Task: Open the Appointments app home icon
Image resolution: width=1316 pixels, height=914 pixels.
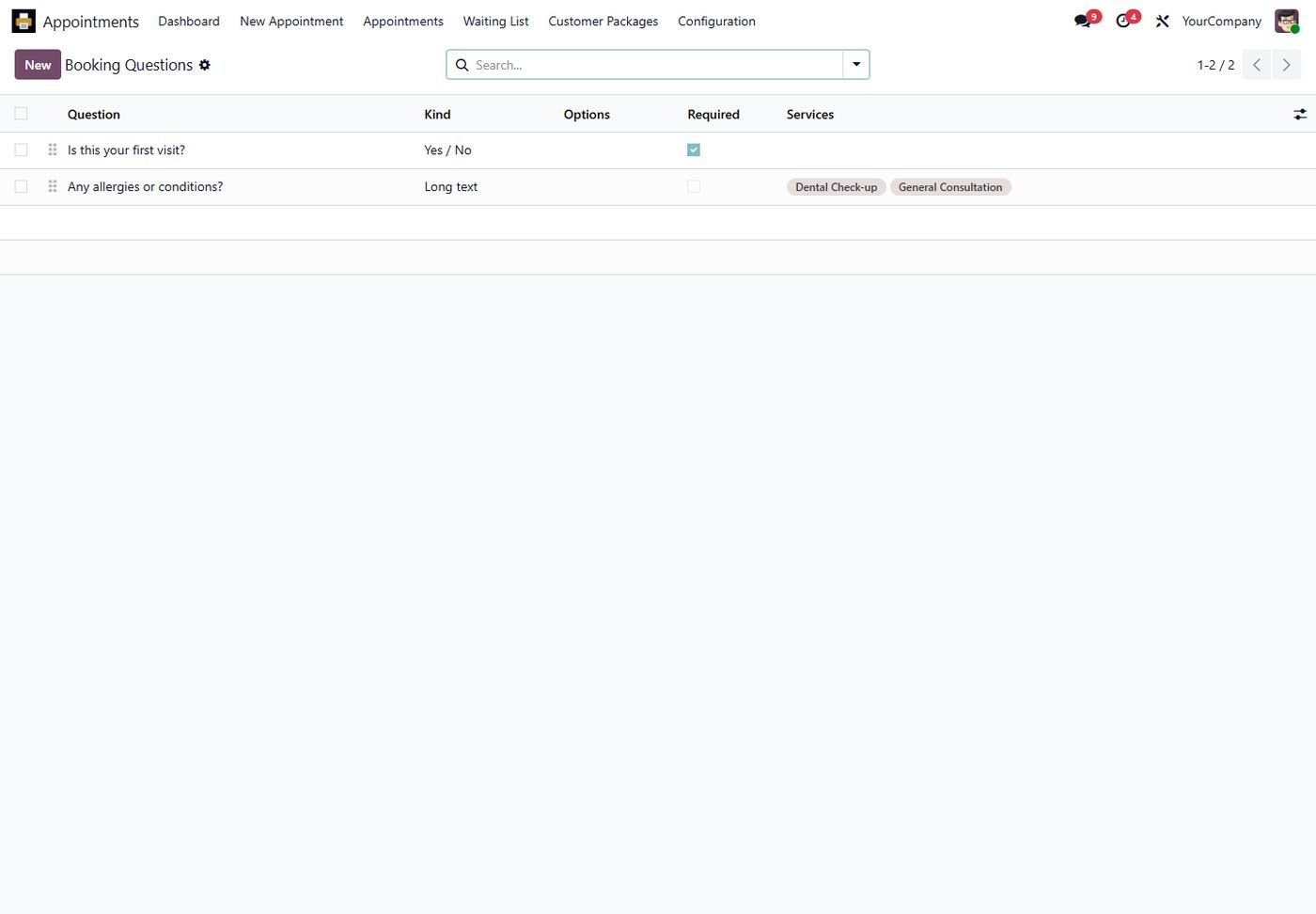Action: click(23, 21)
